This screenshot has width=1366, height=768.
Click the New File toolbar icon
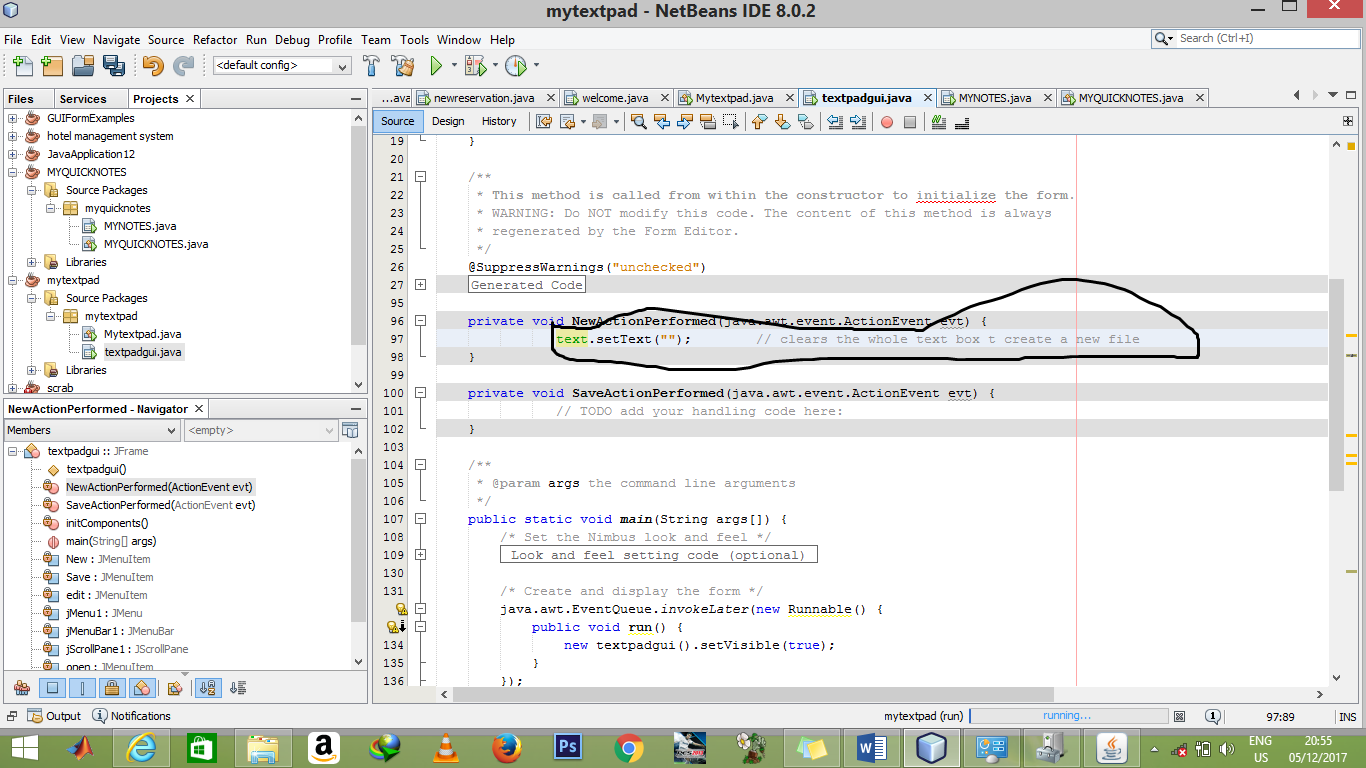[22, 66]
